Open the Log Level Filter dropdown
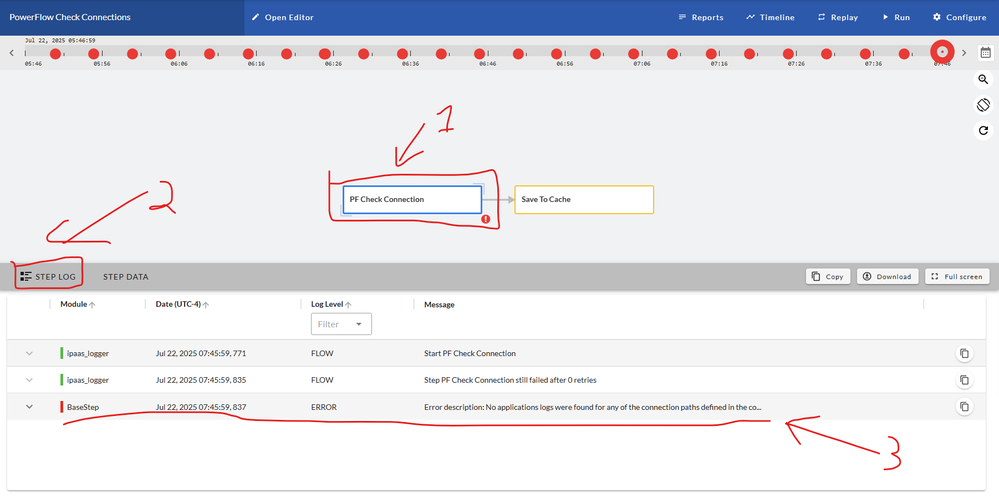Screen dimensions: 999x496 pyautogui.click(x=341, y=324)
